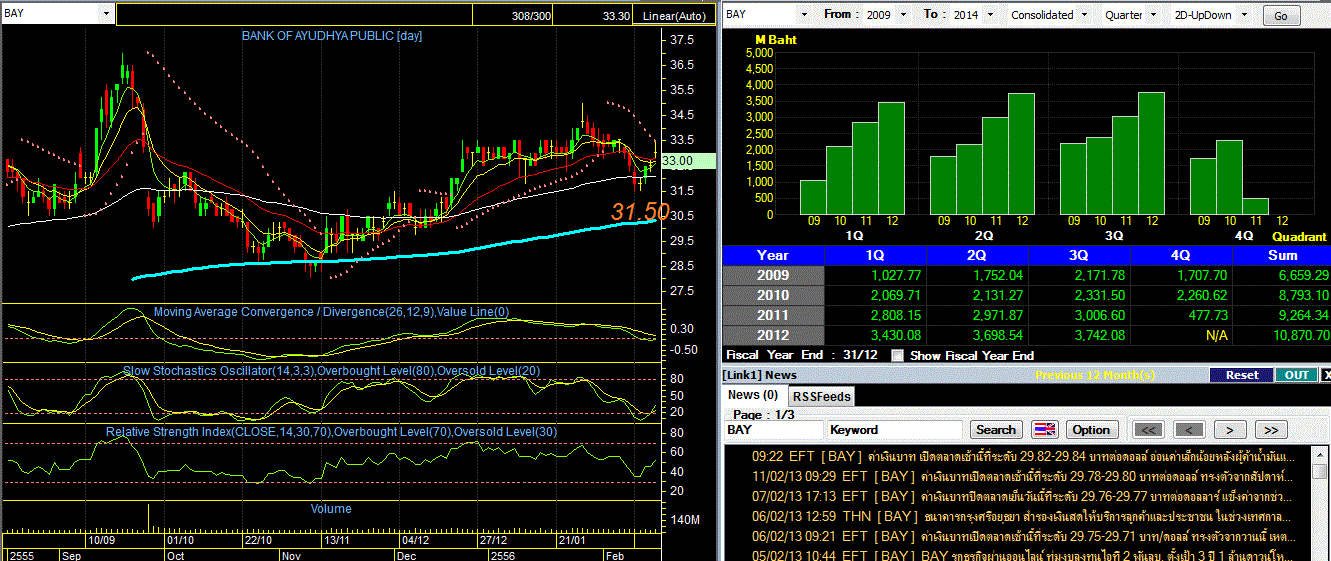Image resolution: width=1331 pixels, height=561 pixels.
Task: Open the 2D-UpDown chart style dropdown
Action: [1243, 15]
